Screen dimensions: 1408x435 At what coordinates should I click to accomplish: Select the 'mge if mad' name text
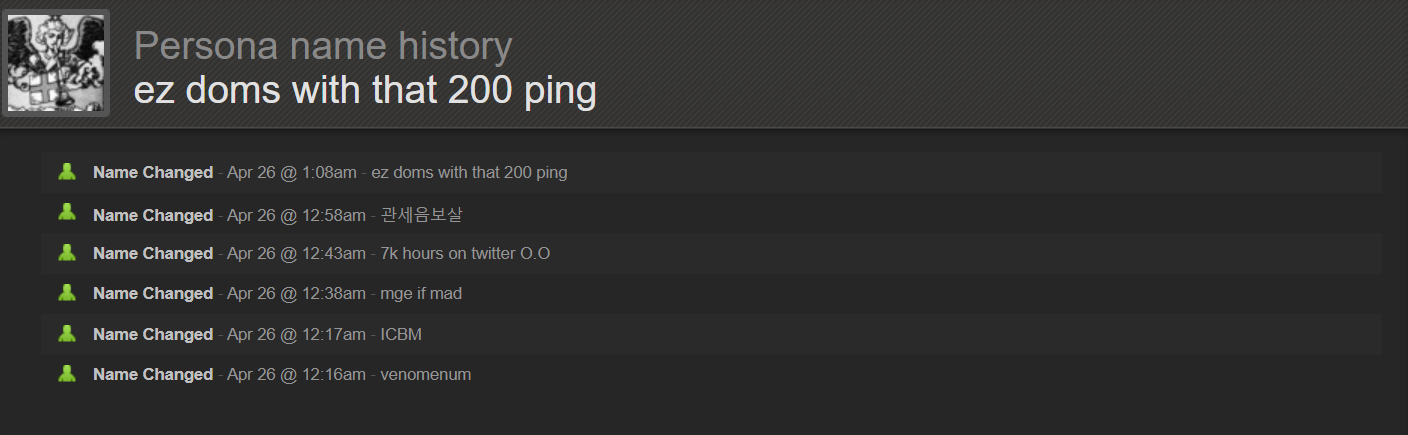421,294
